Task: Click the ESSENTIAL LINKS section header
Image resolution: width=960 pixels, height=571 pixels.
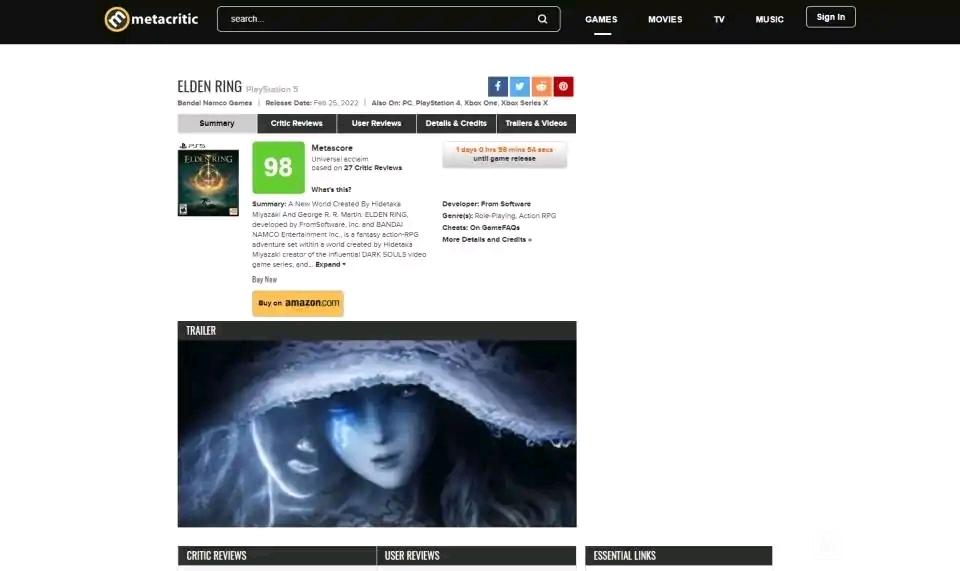Action: tap(678, 556)
